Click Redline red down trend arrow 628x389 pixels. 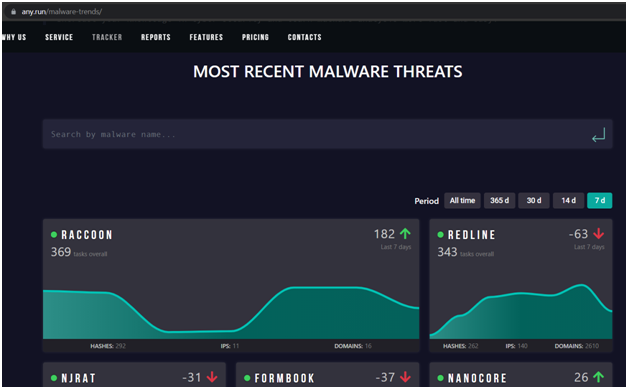(599, 234)
